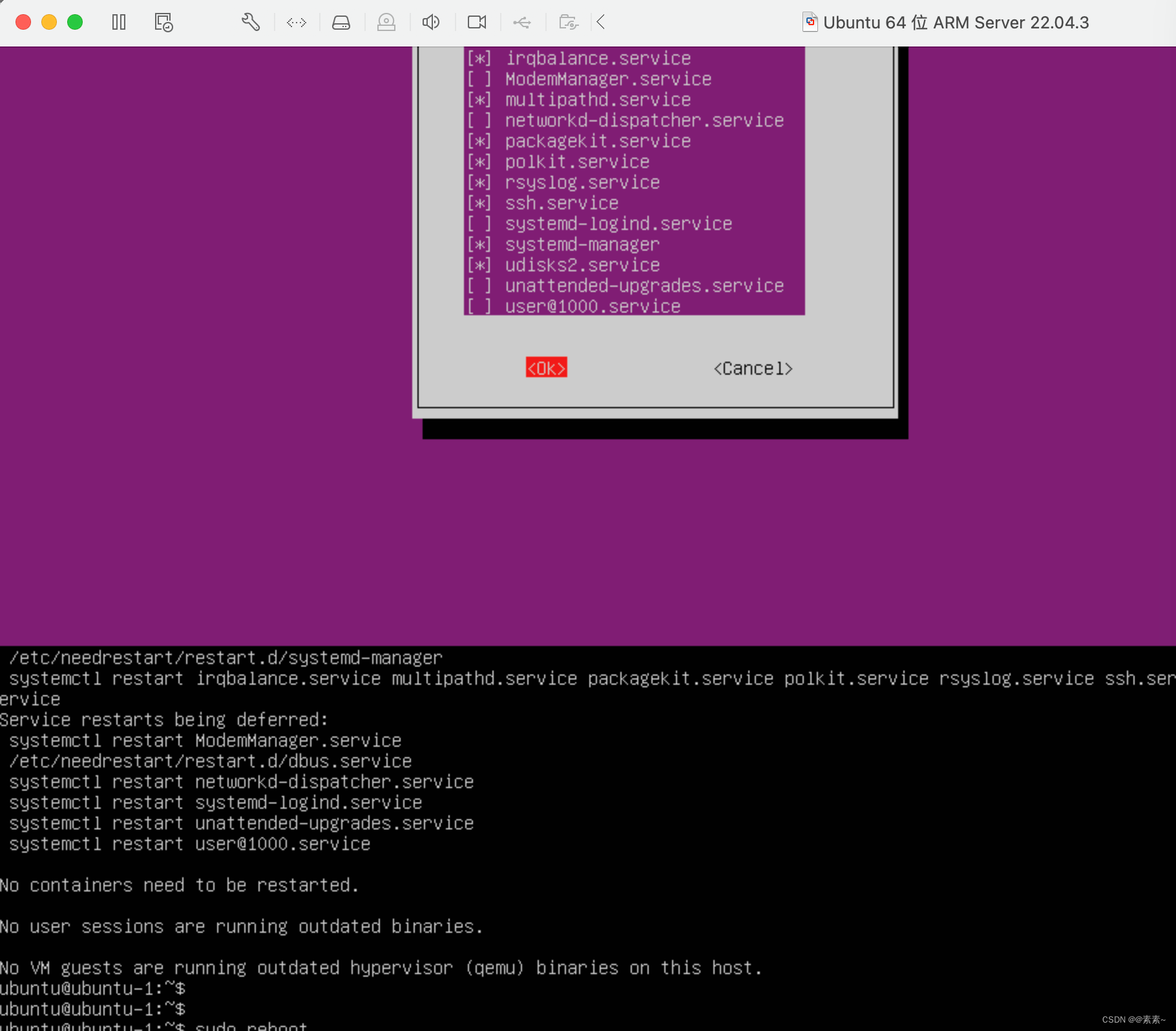This screenshot has width=1176, height=1031.
Task: Click 'systemctl restart systemd-logind.service' line
Action: click(x=216, y=802)
